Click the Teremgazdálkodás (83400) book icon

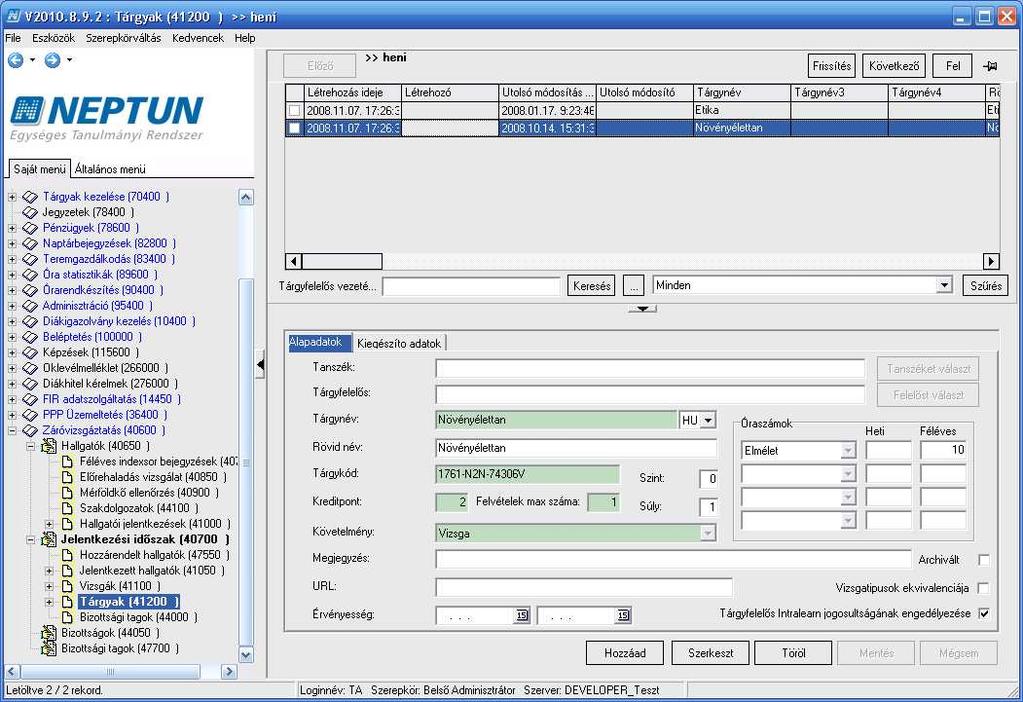click(x=30, y=259)
